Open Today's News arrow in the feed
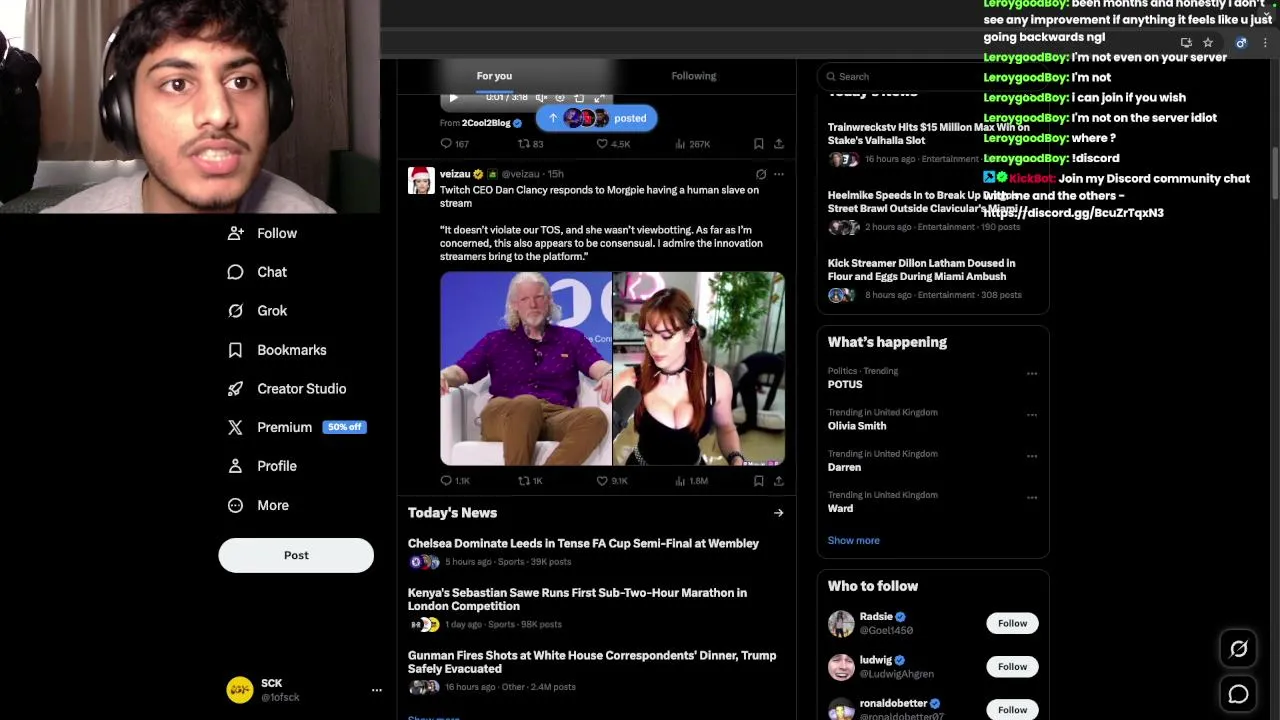The height and width of the screenshot is (720, 1280). pos(778,513)
